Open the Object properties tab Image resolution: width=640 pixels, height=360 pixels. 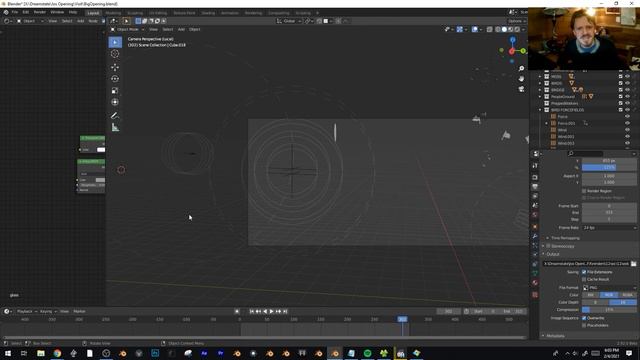(x=535, y=227)
